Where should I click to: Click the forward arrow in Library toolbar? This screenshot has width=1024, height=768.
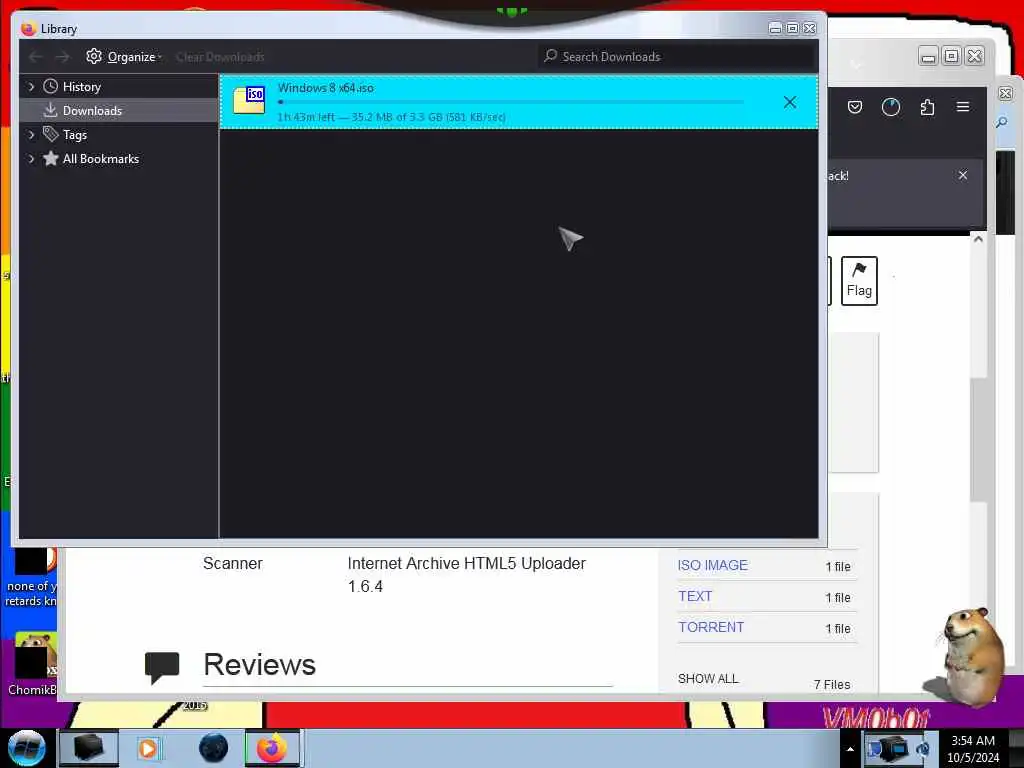tap(62, 57)
